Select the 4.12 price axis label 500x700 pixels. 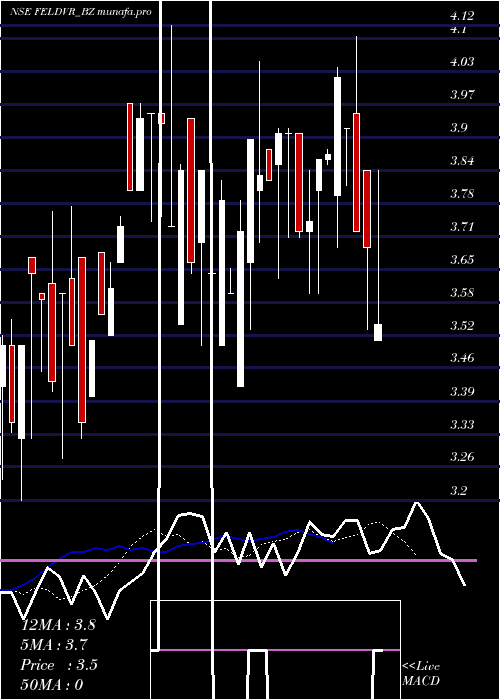462,17
